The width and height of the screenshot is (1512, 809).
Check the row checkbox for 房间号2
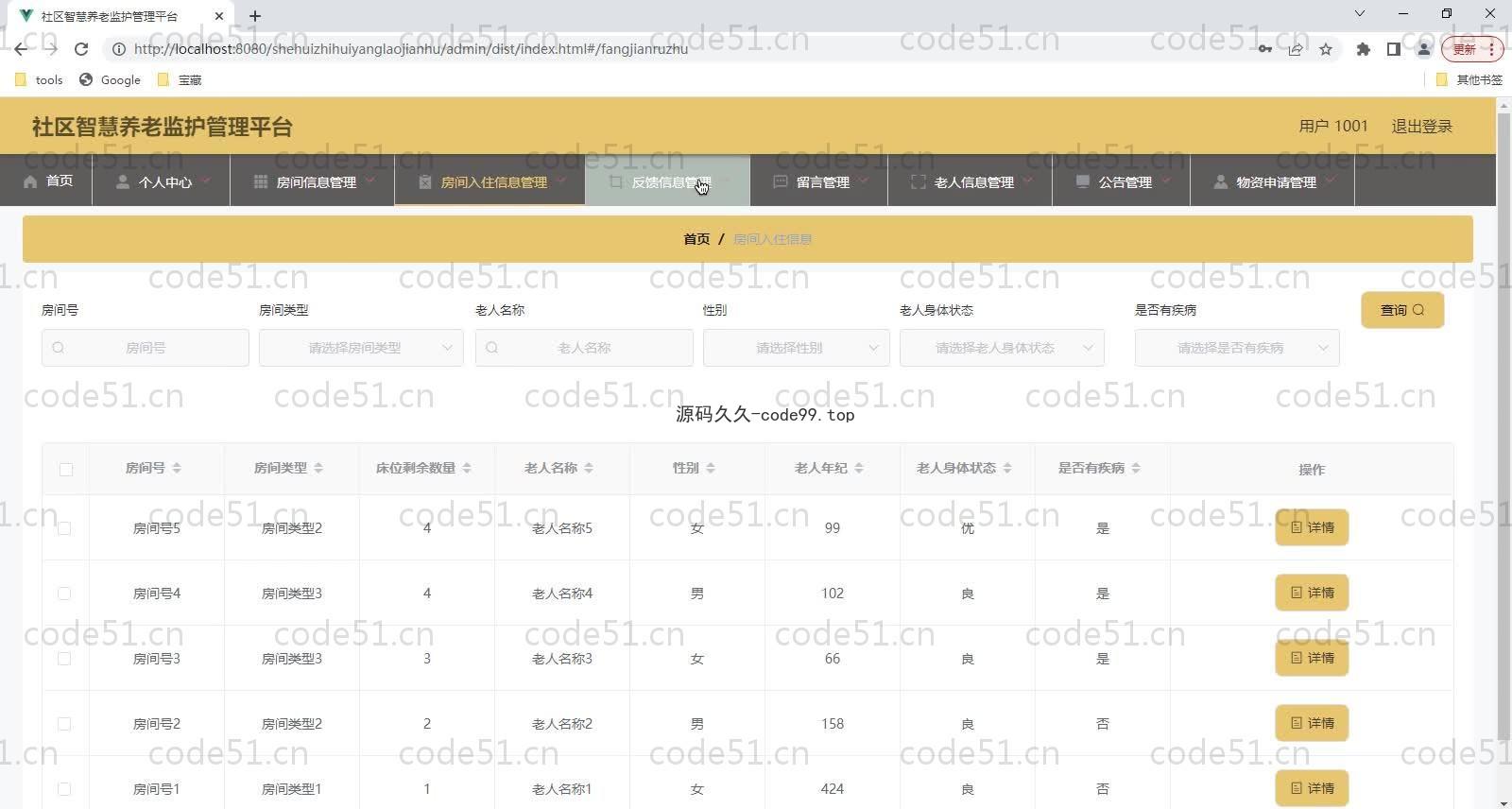click(64, 724)
